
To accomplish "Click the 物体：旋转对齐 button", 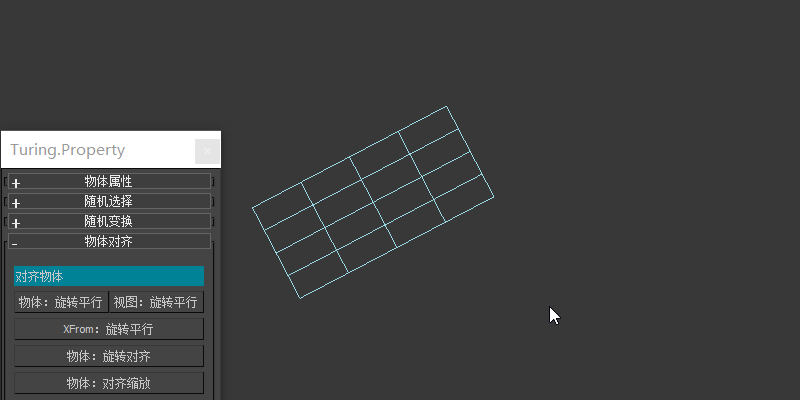I will tap(109, 356).
